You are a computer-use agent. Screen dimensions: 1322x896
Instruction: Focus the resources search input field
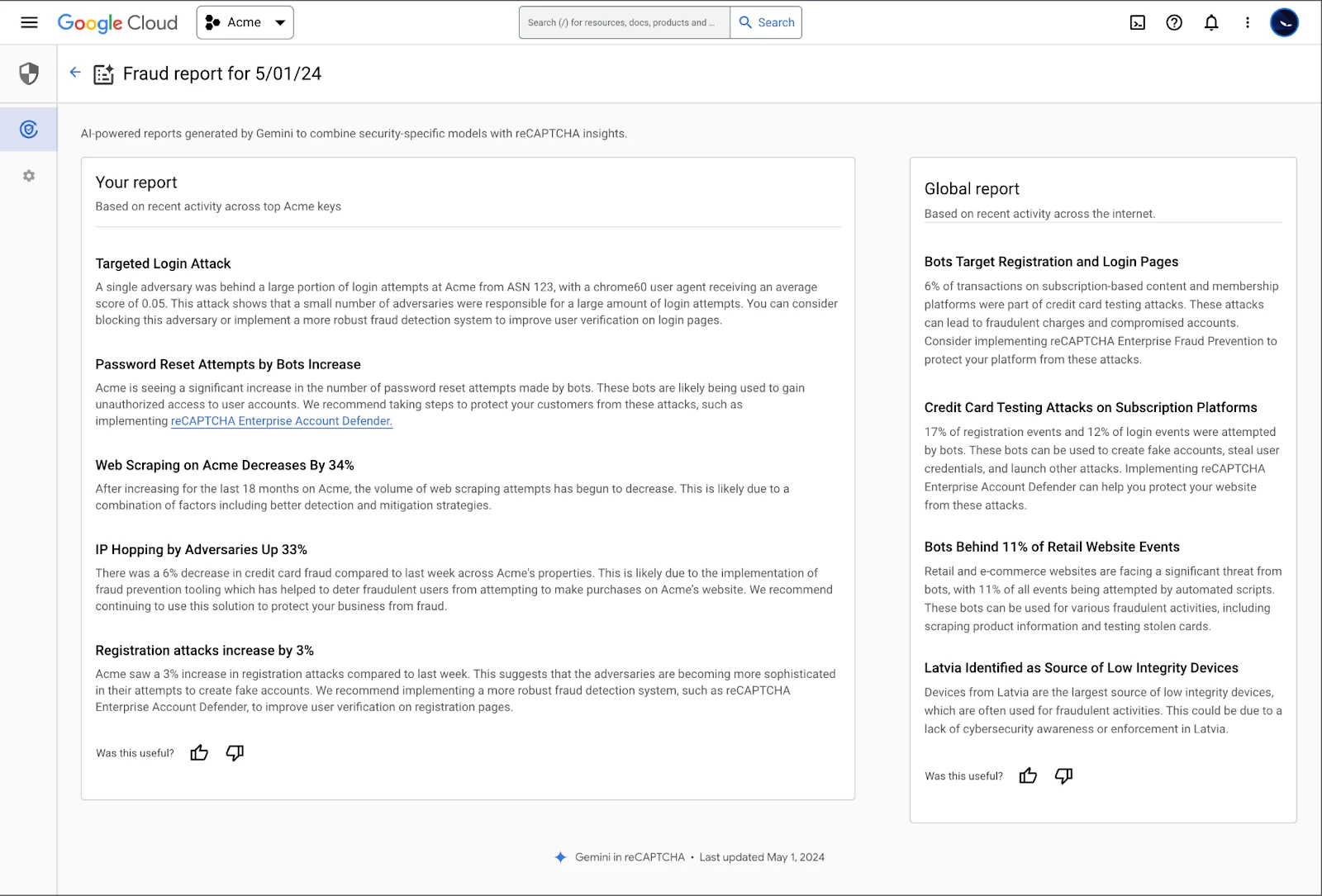pyautogui.click(x=625, y=23)
